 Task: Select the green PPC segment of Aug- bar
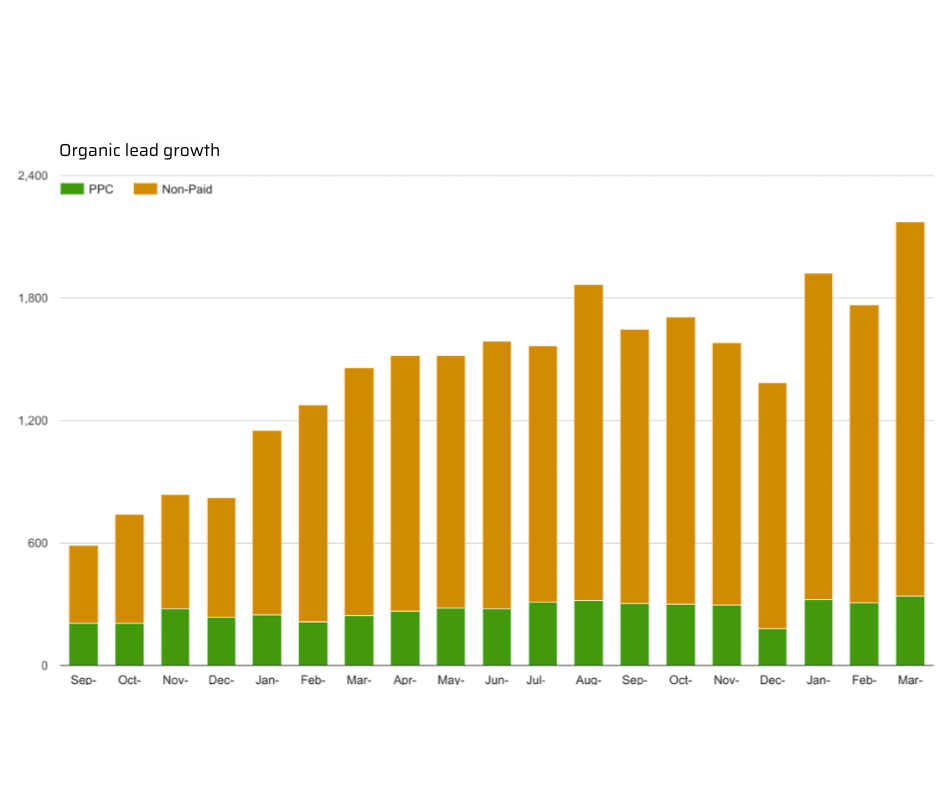click(588, 633)
